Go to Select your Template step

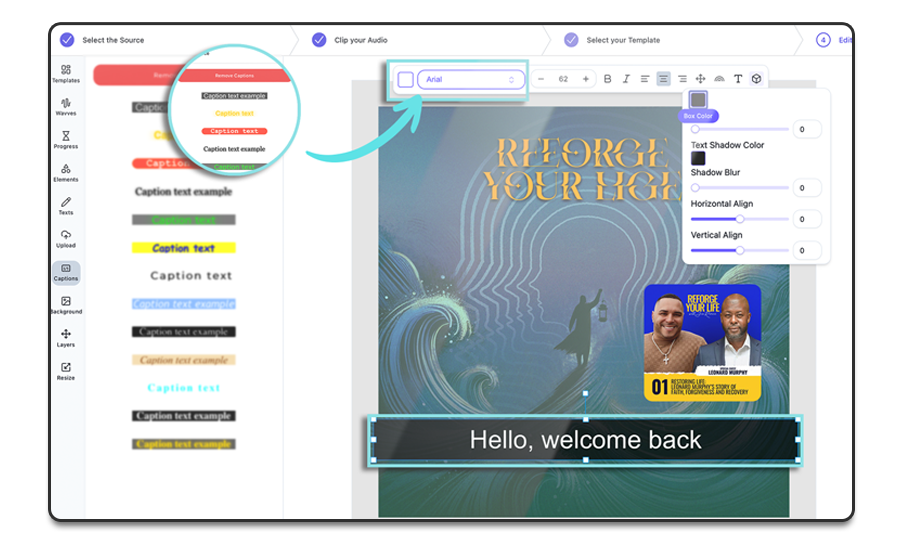[623, 40]
